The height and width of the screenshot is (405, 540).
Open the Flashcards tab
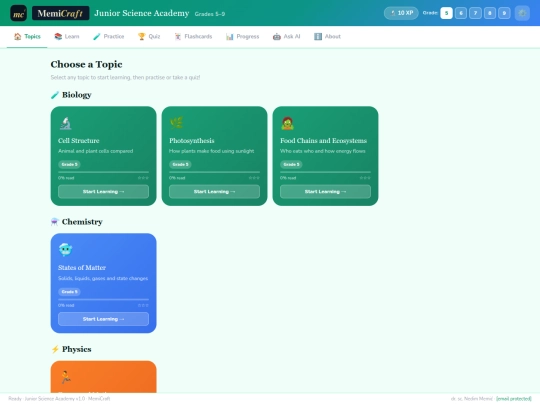click(193, 37)
